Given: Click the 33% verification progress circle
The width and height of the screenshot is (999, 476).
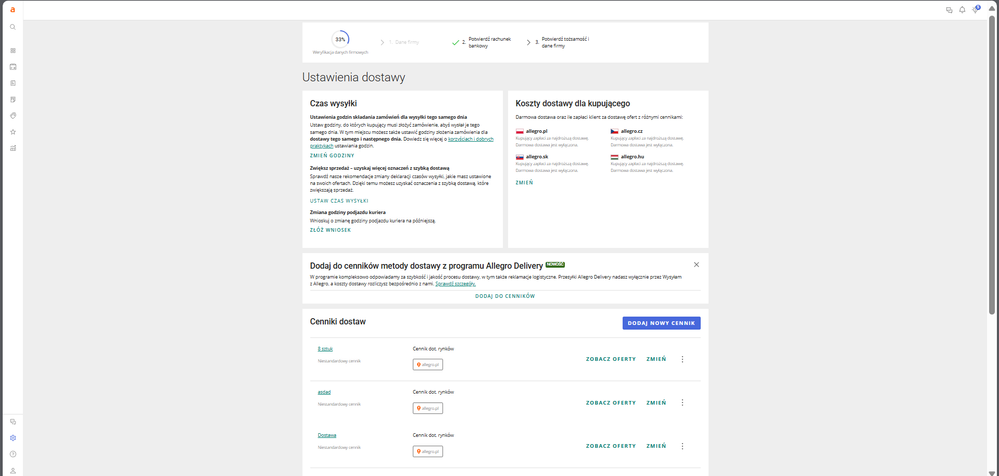Looking at the screenshot, I should (x=340, y=39).
